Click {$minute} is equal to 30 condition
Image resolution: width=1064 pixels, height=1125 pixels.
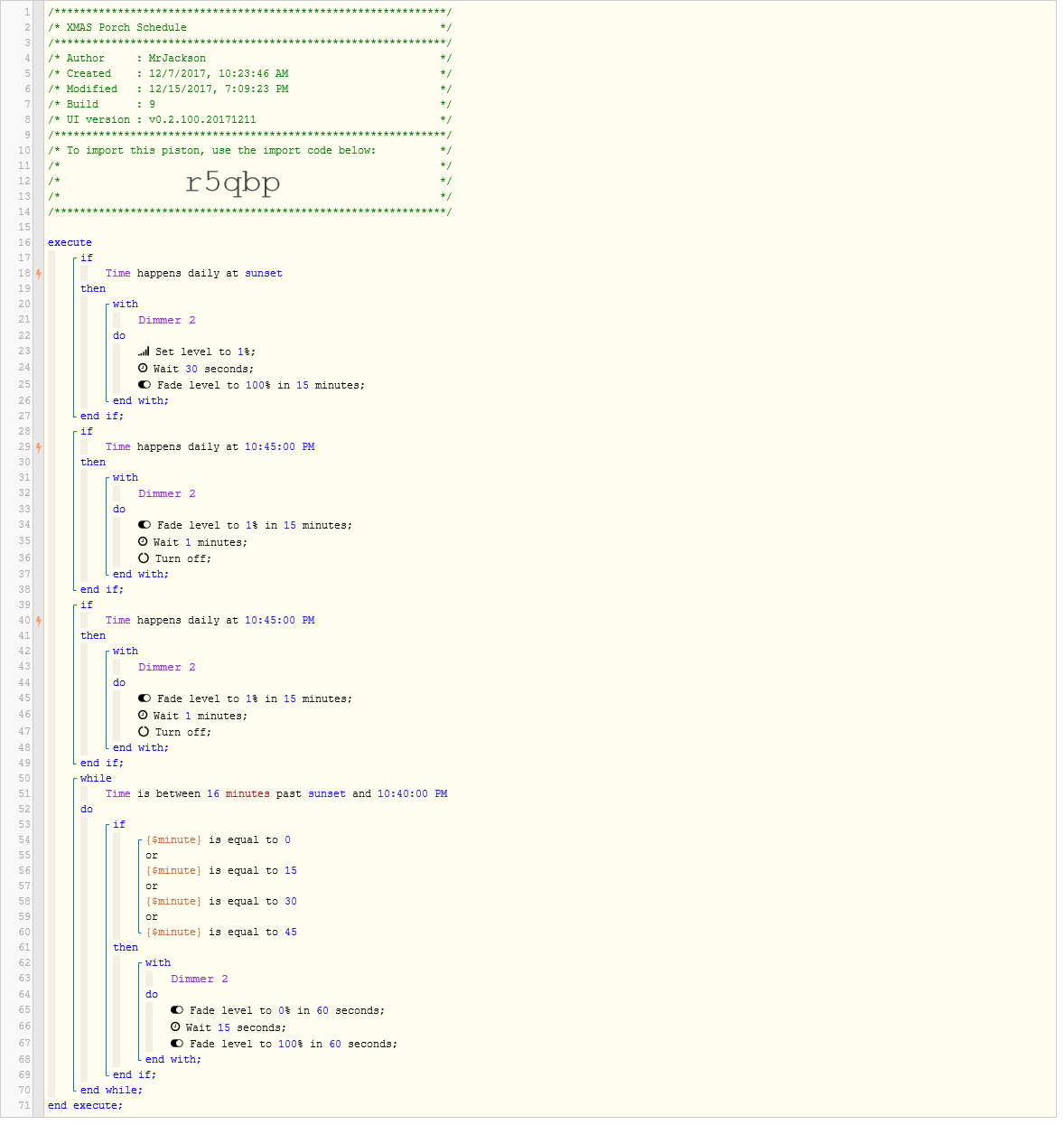click(x=221, y=901)
